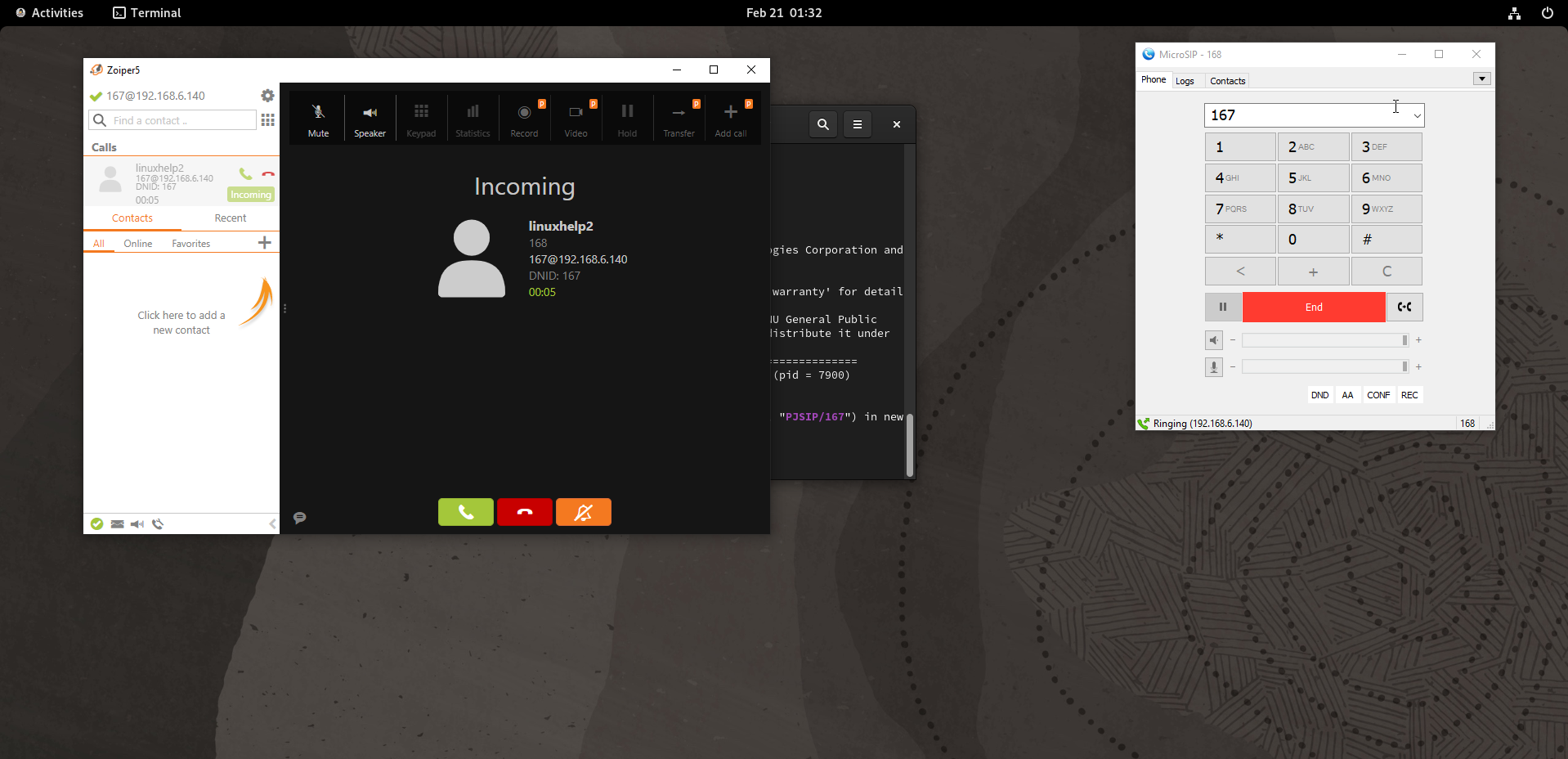This screenshot has width=1568, height=759.
Task: Click MicroSIP backspace button
Action: point(1240,272)
